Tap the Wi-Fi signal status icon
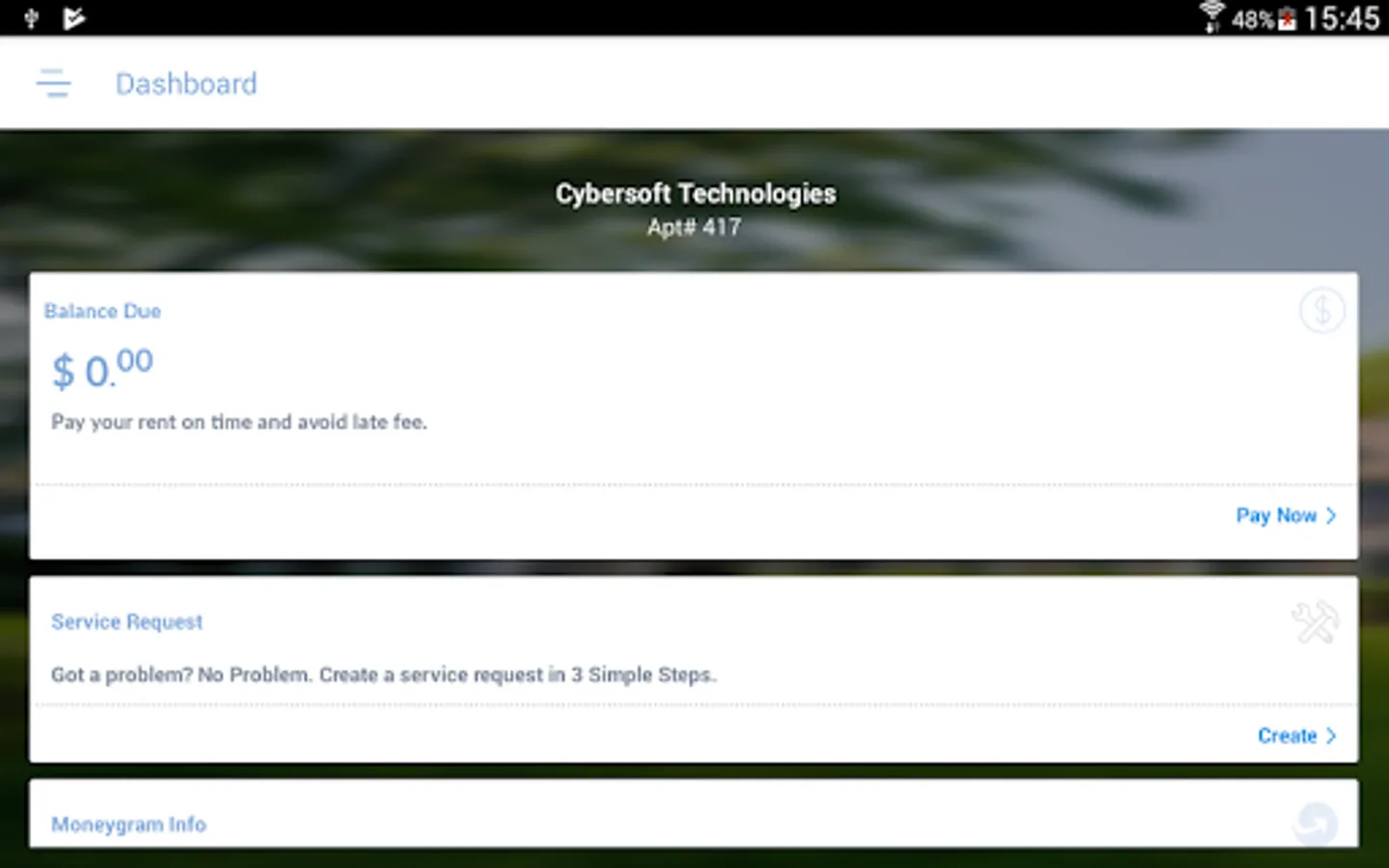 pyautogui.click(x=1212, y=17)
